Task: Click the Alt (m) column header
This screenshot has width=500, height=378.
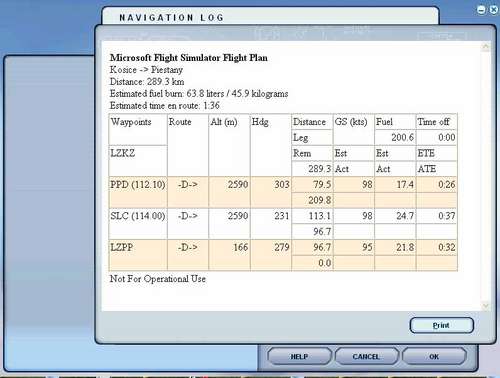Action: click(229, 145)
